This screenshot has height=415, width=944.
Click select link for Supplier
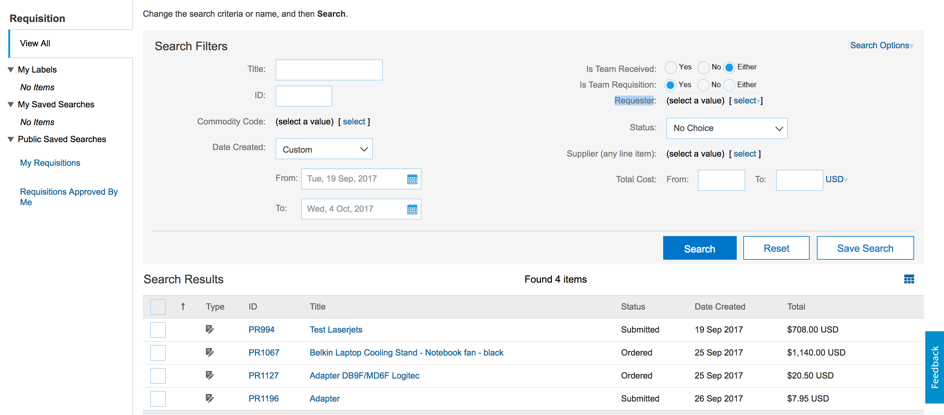(745, 154)
